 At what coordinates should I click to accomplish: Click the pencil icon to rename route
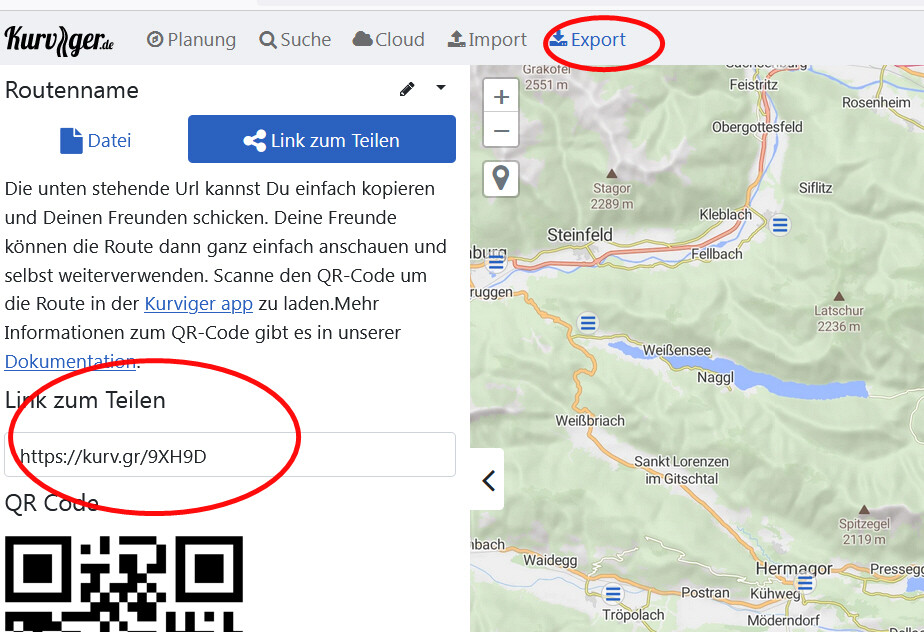tap(407, 89)
